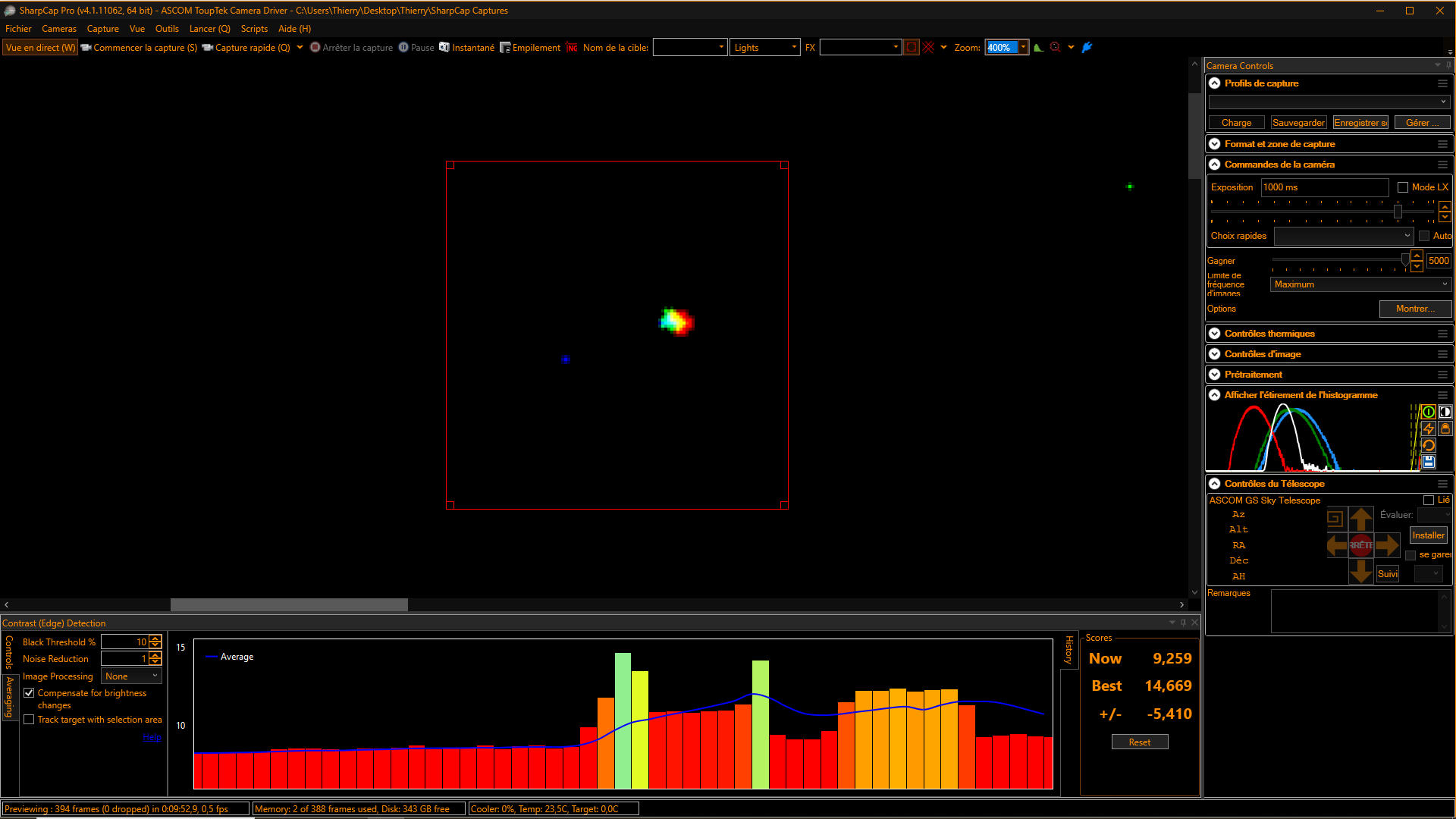Image resolution: width=1456 pixels, height=819 pixels.
Task: Click the Gérer profiles button
Action: point(1422,123)
